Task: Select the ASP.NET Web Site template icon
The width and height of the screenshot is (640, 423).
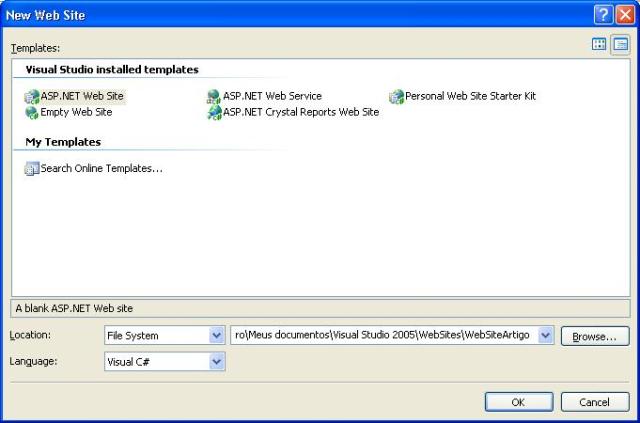Action: coord(31,97)
